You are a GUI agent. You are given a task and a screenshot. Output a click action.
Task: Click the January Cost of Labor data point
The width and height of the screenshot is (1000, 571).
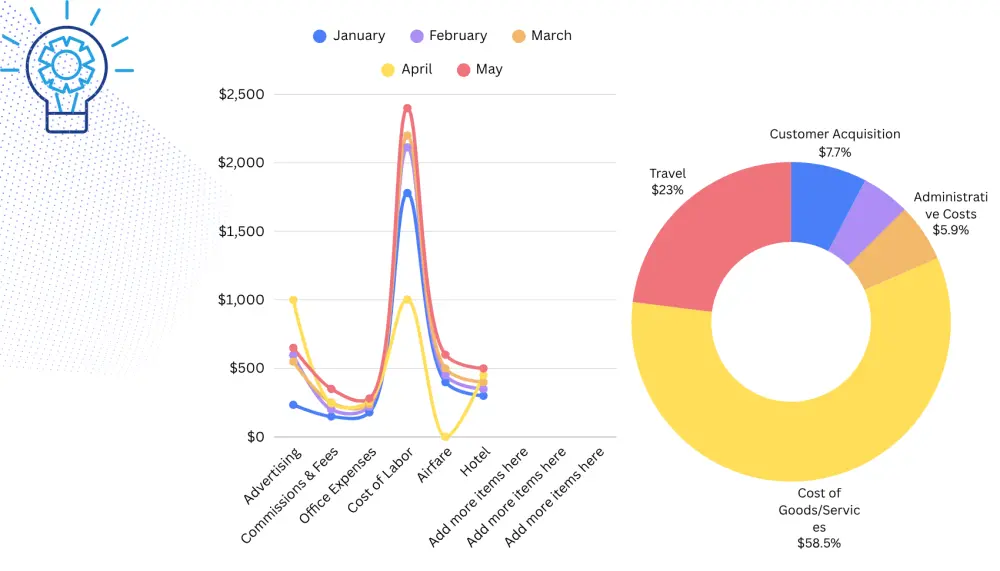pos(407,193)
